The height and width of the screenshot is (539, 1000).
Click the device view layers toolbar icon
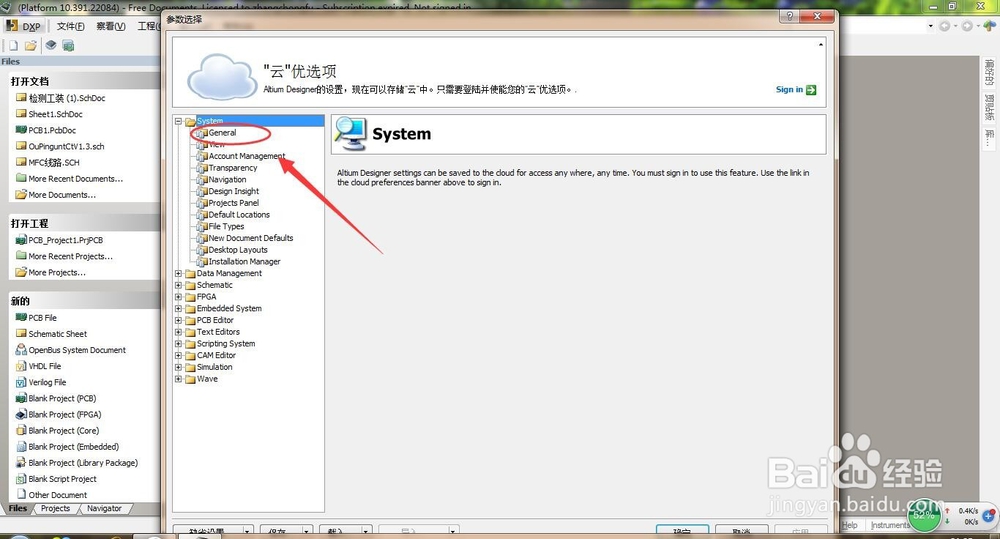50,45
